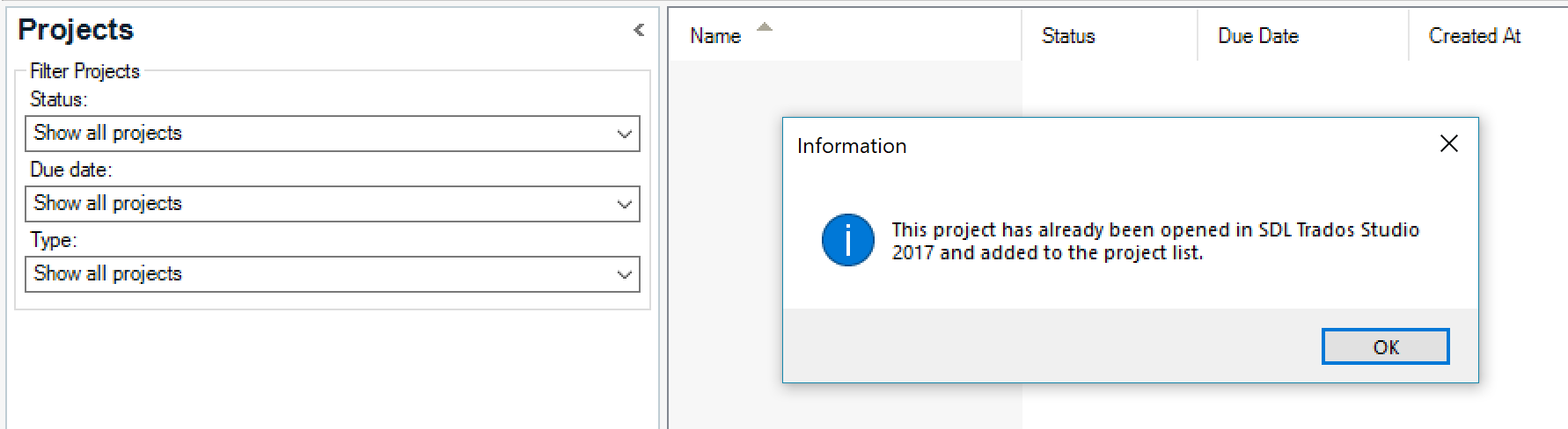Expand the Due date filter dropdown

(x=624, y=204)
